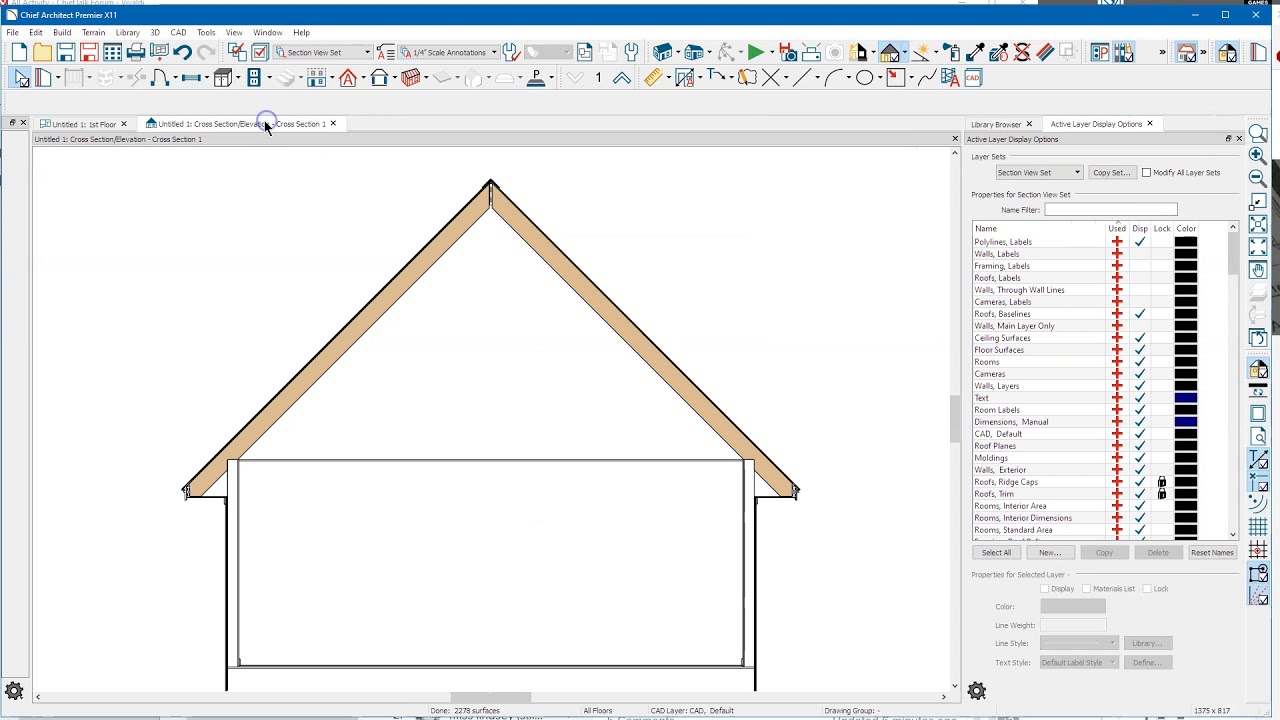Open preferences gear at bottom left
This screenshot has height=720, width=1280.
coord(14,690)
